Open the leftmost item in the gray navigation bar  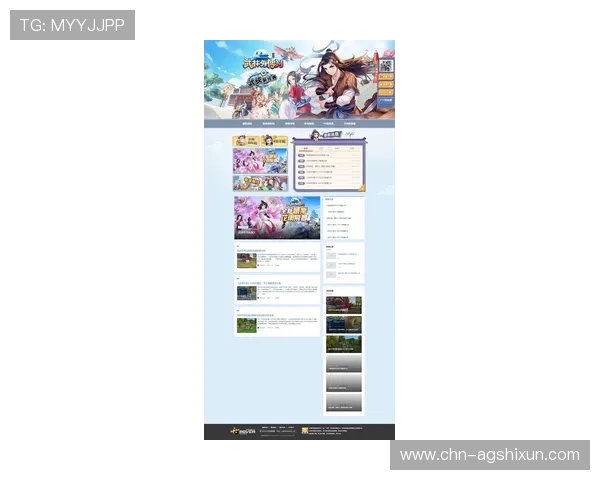[x=247, y=124]
